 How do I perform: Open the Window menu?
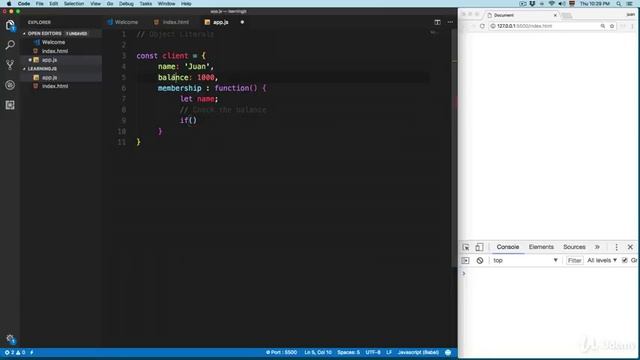click(167, 4)
